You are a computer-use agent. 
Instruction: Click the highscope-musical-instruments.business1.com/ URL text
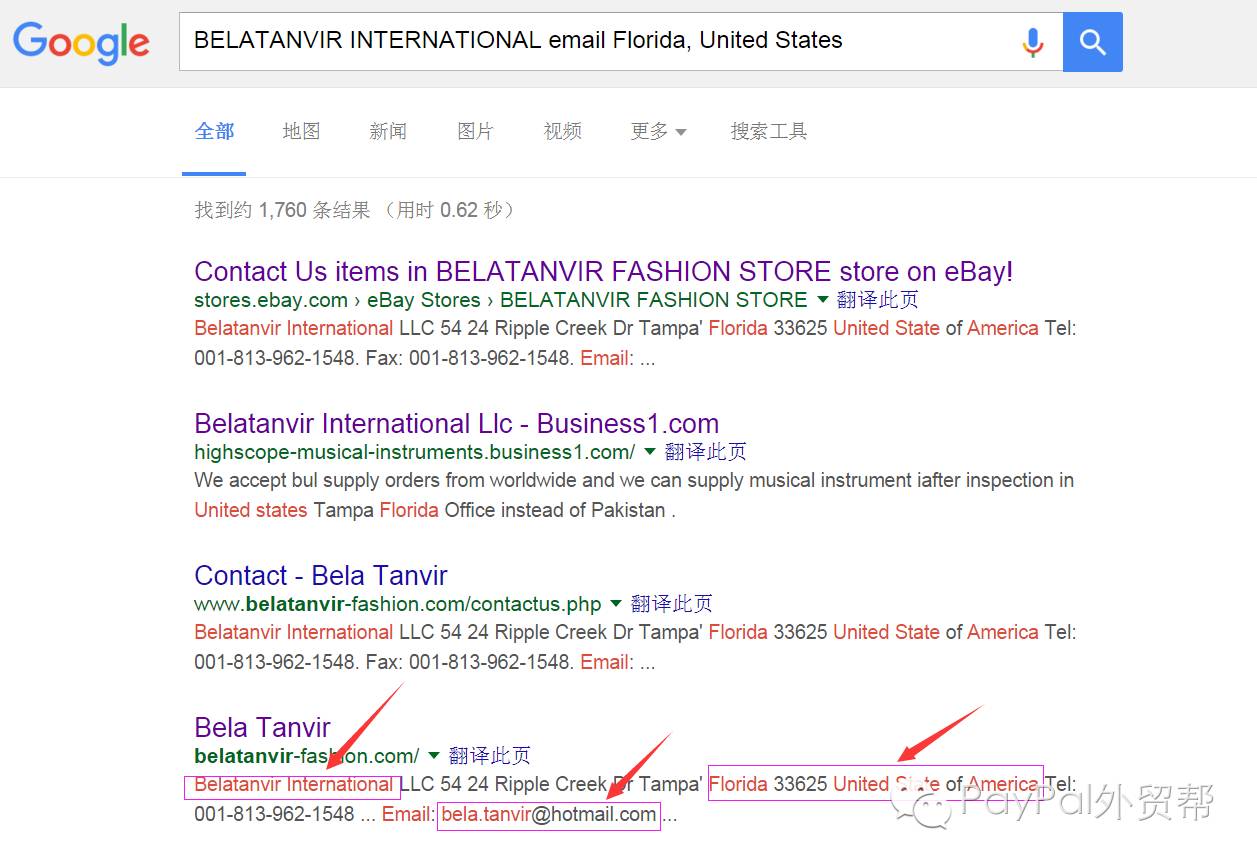point(415,451)
